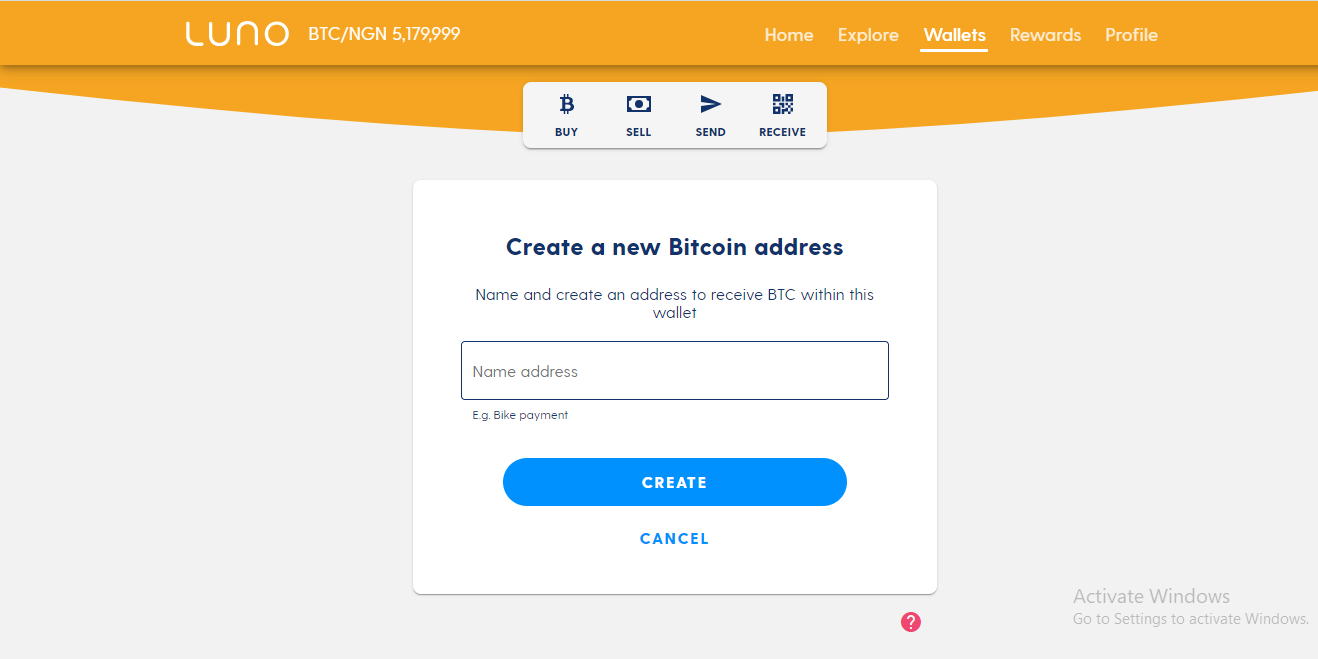
Task: Click the BUY text label
Action: click(x=567, y=132)
